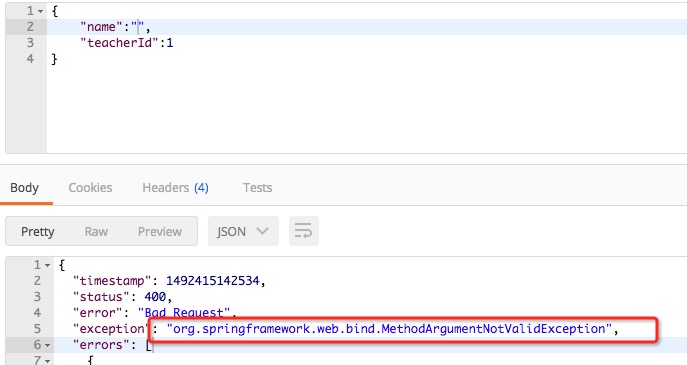Screen dimensions: 687x365
Task: Select the Raw view button
Action: pos(96,231)
